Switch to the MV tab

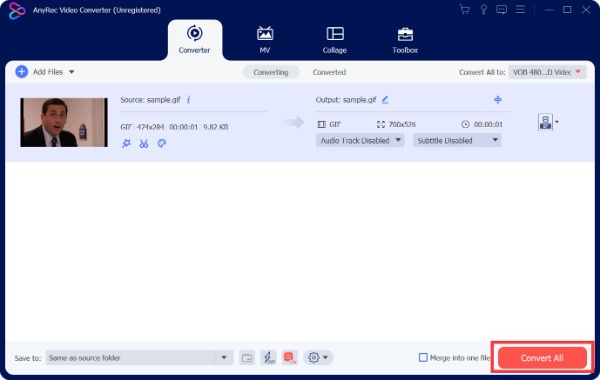[x=265, y=40]
